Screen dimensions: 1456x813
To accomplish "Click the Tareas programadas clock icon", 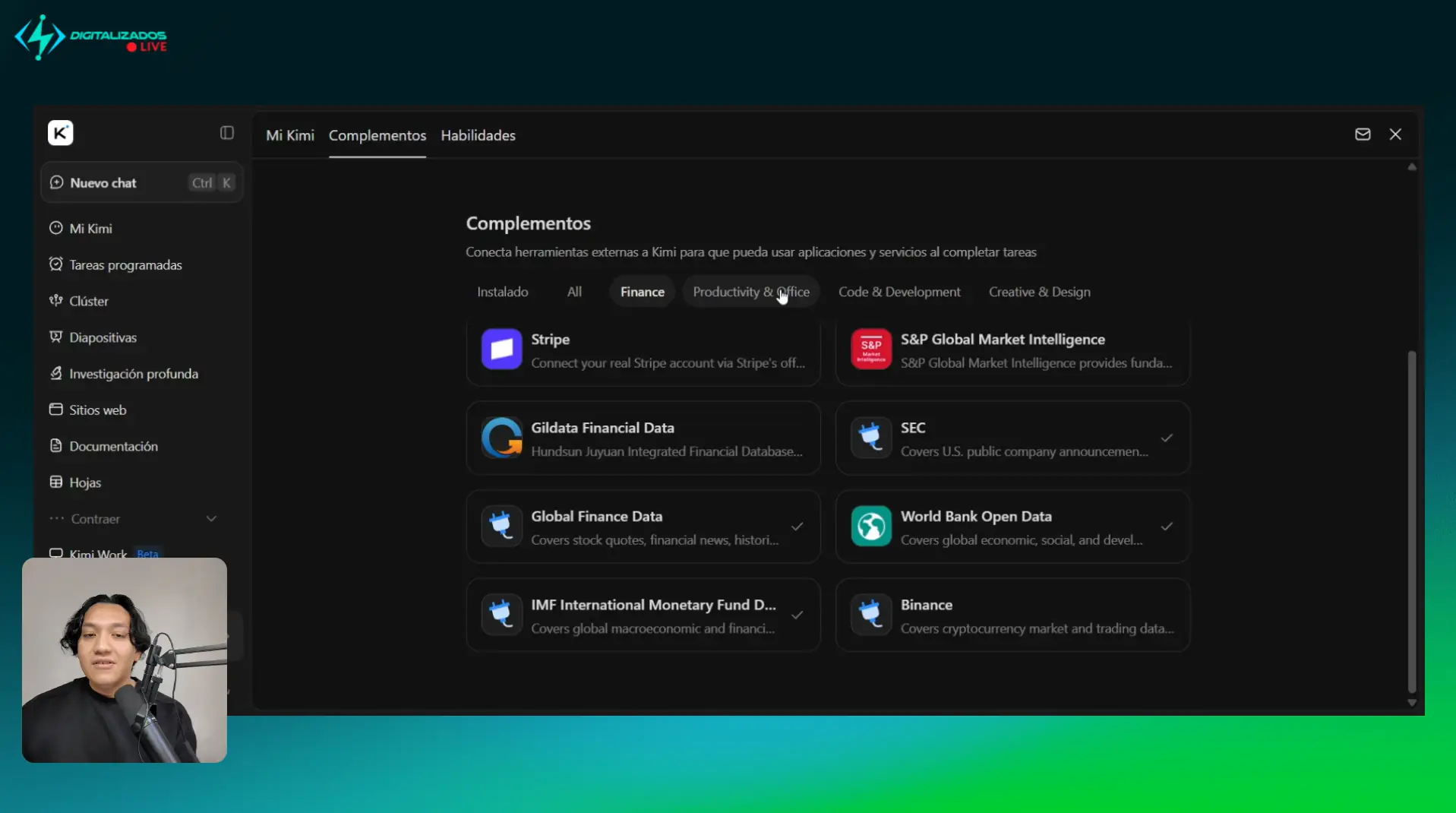I will [x=55, y=264].
